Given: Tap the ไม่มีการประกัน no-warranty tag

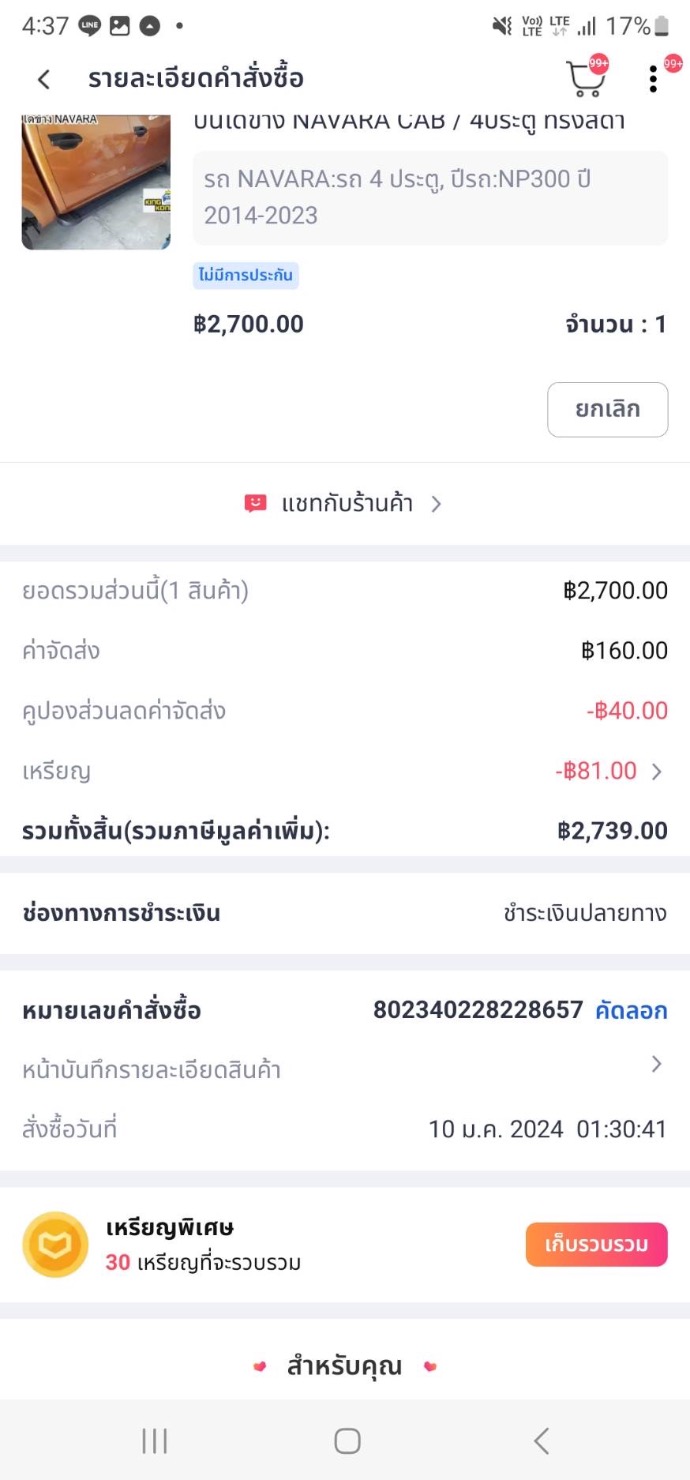Looking at the screenshot, I should tap(246, 276).
